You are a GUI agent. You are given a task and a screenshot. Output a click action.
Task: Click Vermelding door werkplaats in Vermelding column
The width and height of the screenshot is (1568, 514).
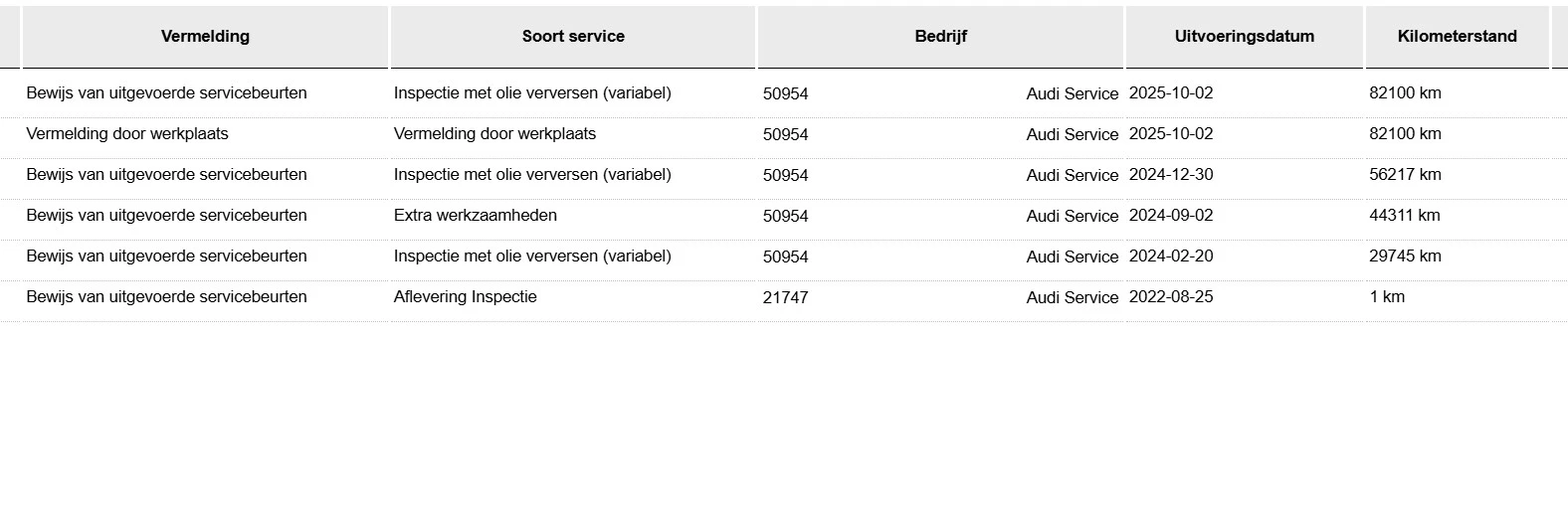tap(127, 134)
